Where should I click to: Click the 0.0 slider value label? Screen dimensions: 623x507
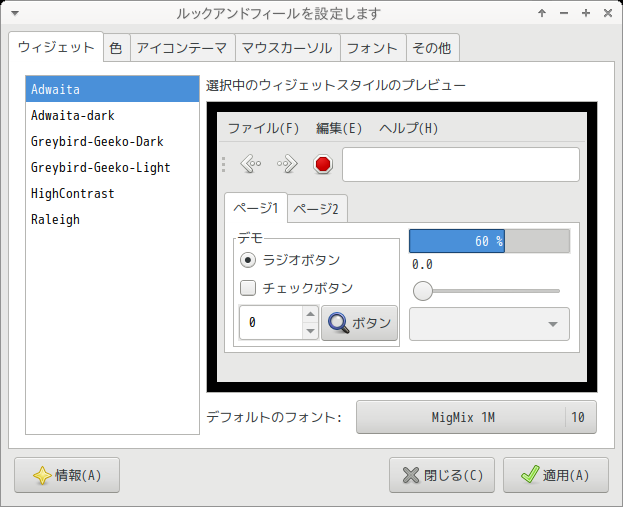pyautogui.click(x=422, y=264)
